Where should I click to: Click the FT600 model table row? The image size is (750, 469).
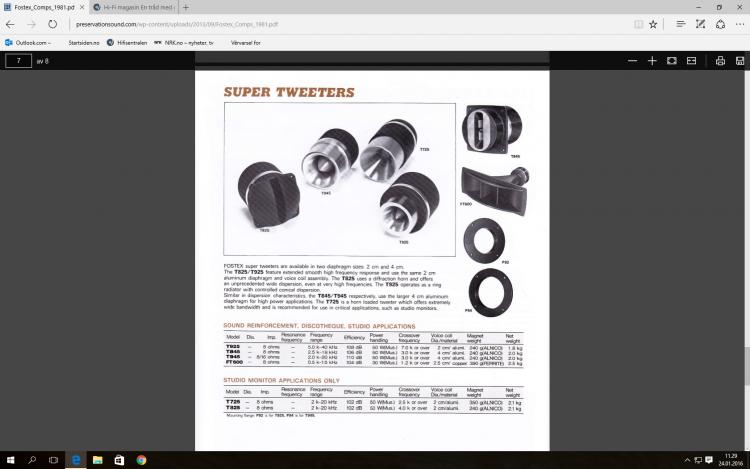point(374,363)
